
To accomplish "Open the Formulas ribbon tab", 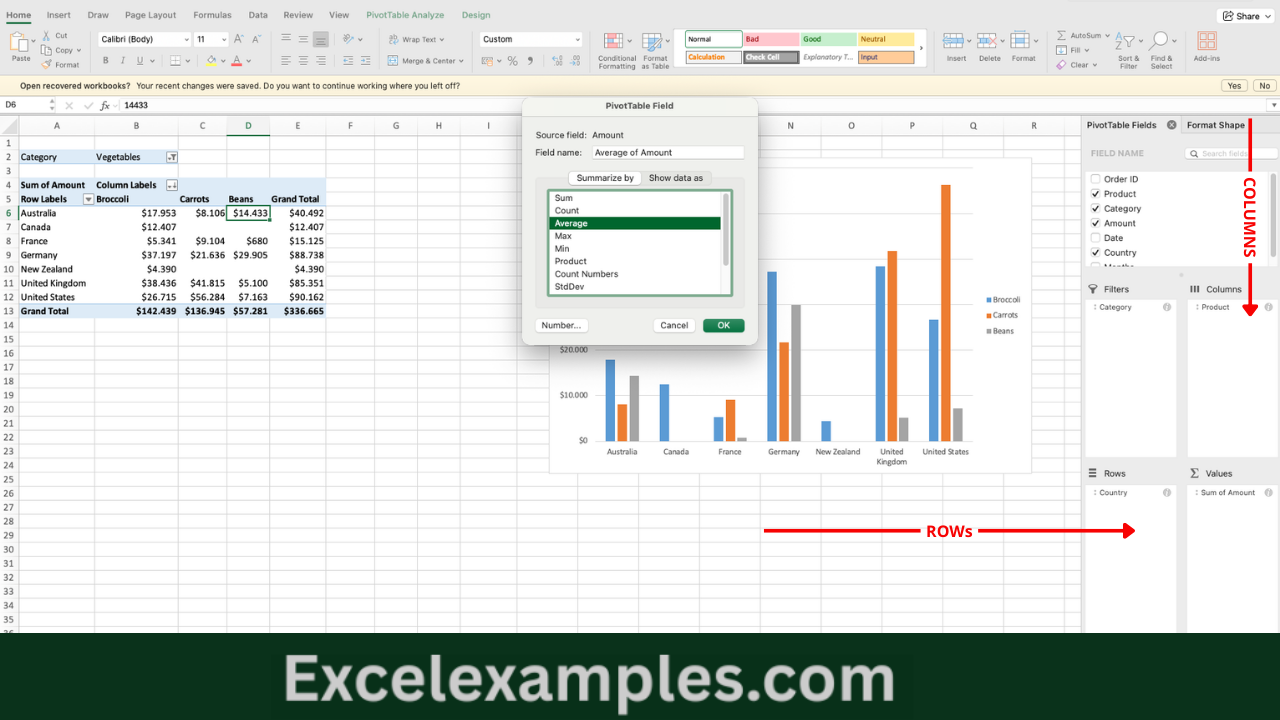I will coord(212,14).
